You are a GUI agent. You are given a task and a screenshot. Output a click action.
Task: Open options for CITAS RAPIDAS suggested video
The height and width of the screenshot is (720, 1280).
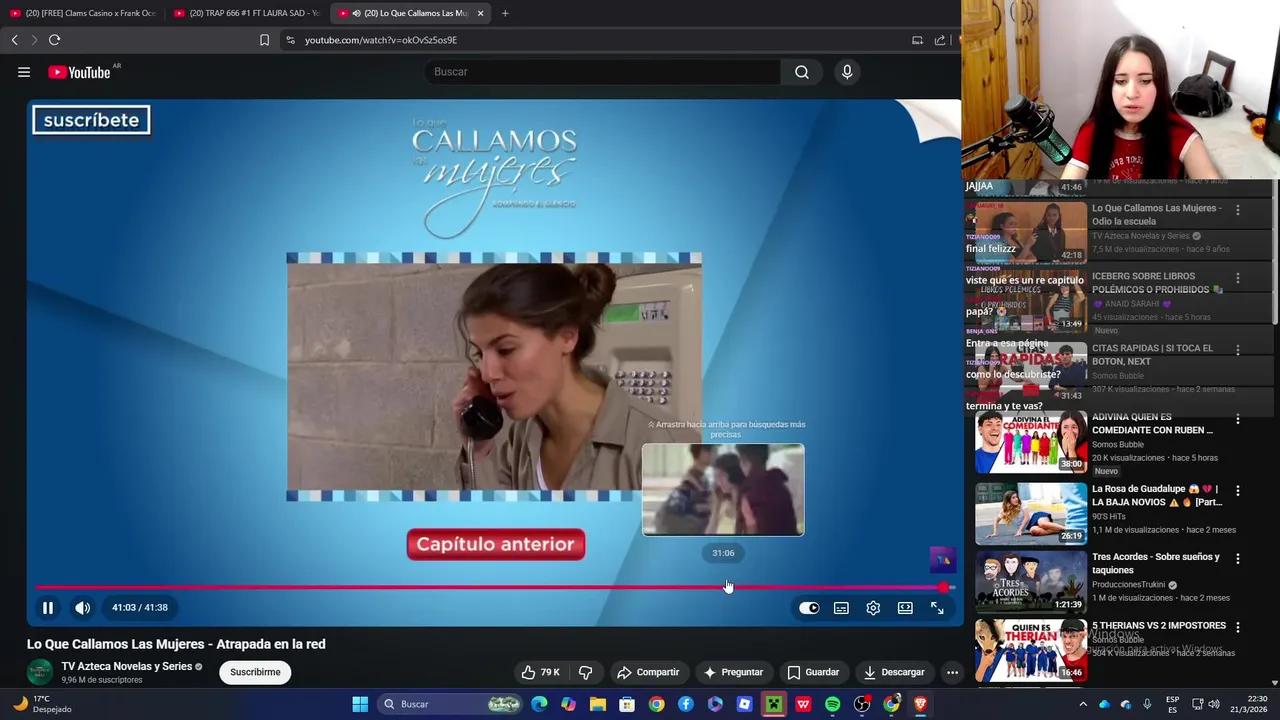pyautogui.click(x=1238, y=350)
